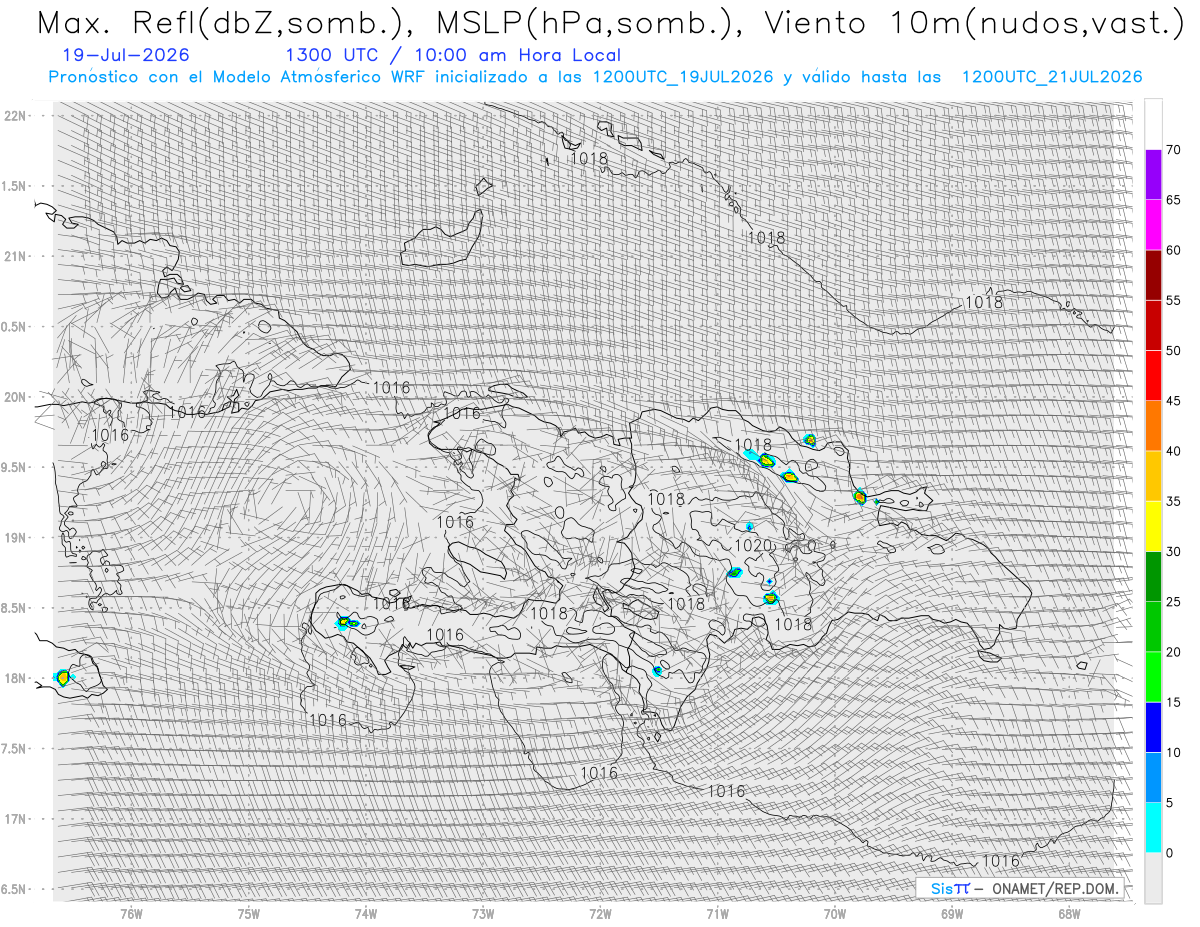This screenshot has width=1200, height=927.
Task: Click the colorbar value label 15
Action: click(x=1173, y=702)
